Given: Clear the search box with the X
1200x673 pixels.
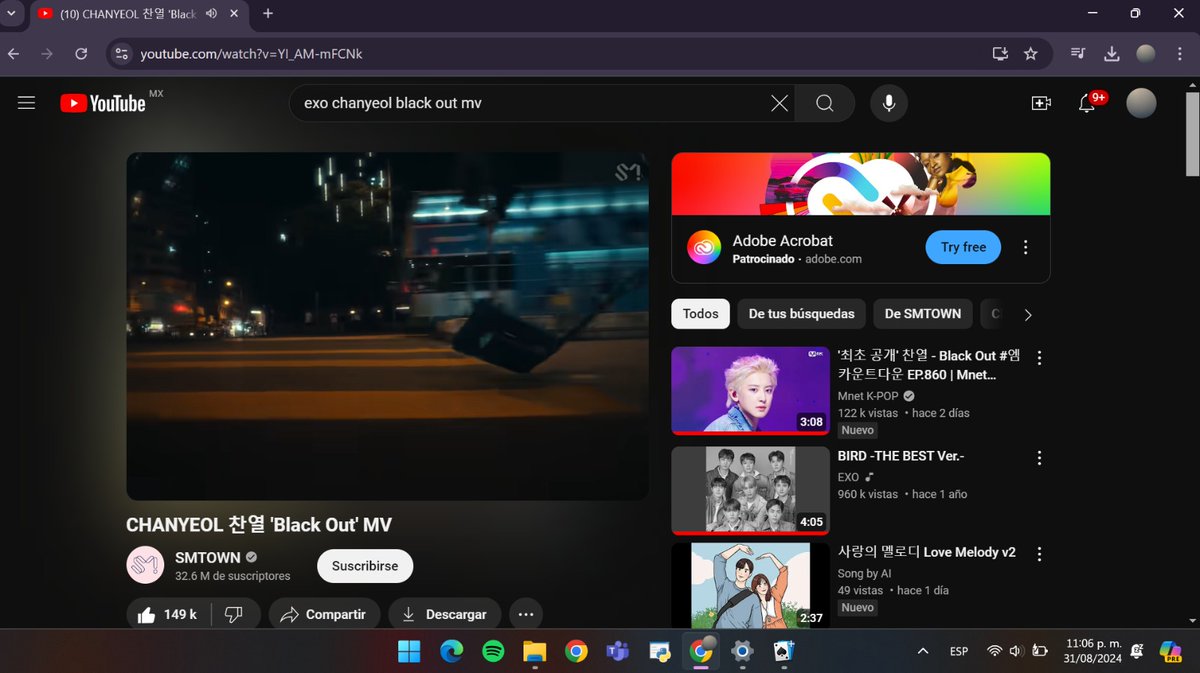Looking at the screenshot, I should 779,103.
